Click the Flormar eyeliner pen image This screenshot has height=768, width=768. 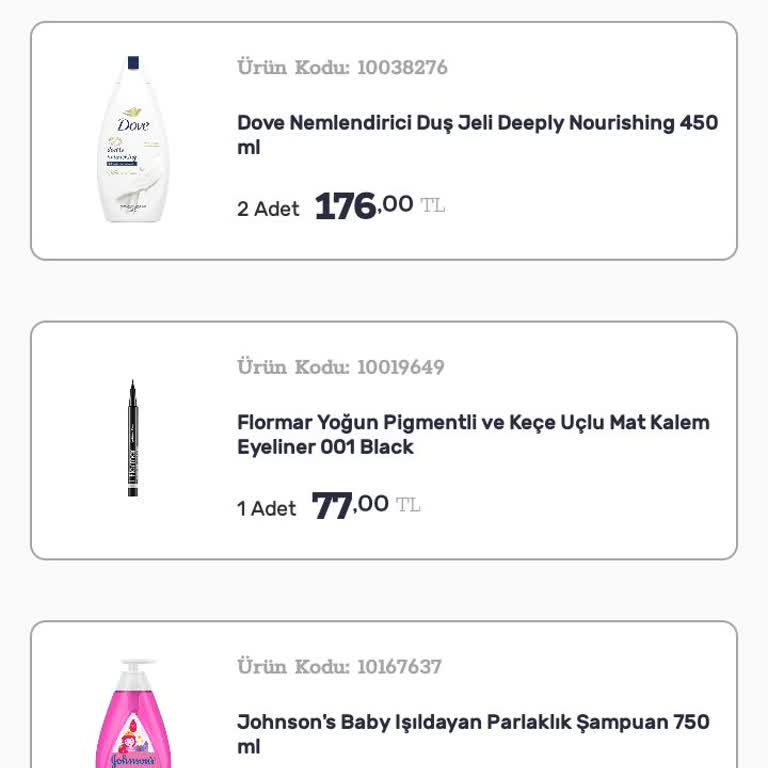coord(132,438)
